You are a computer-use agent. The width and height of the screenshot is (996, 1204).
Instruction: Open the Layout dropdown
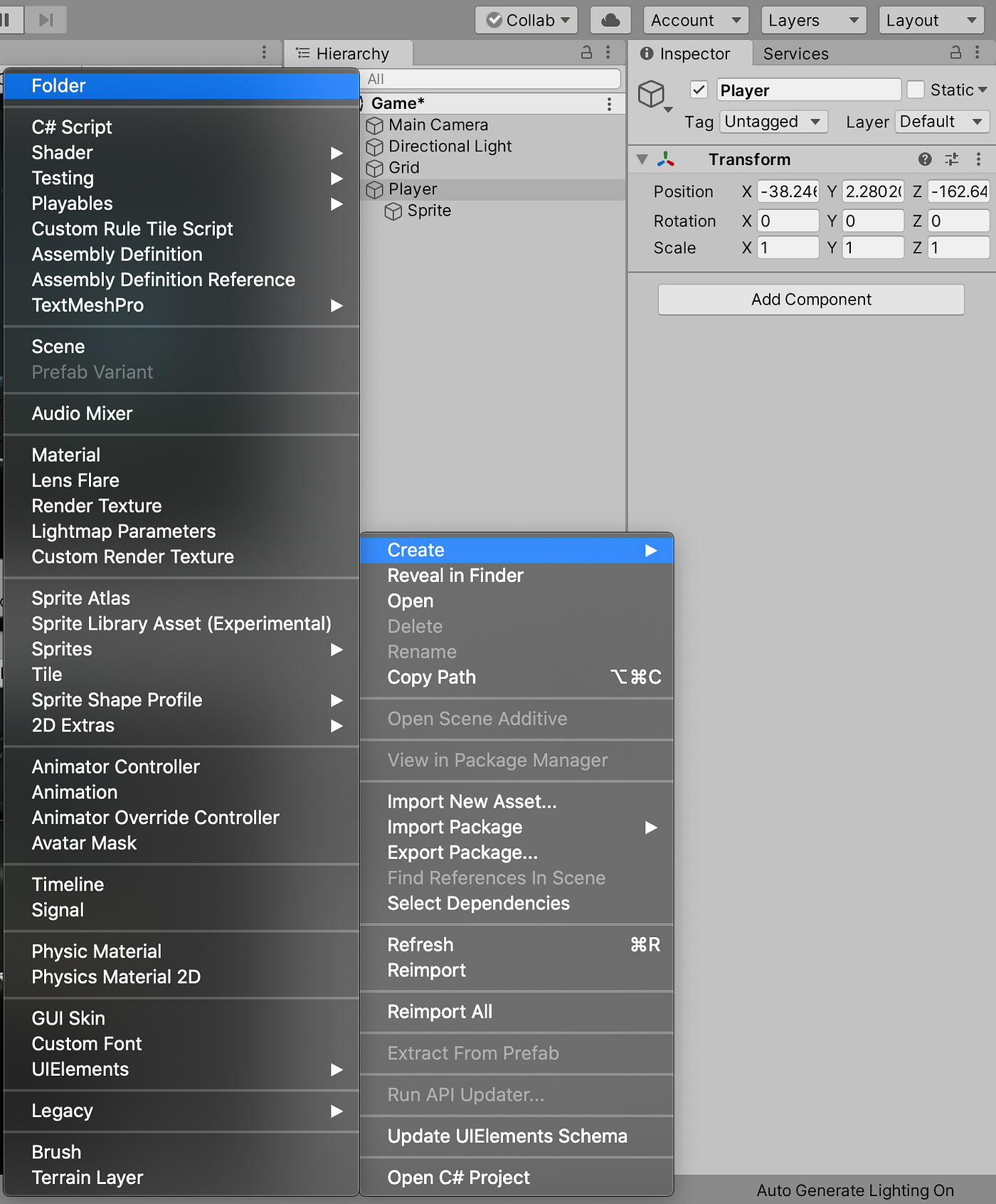pyautogui.click(x=932, y=20)
